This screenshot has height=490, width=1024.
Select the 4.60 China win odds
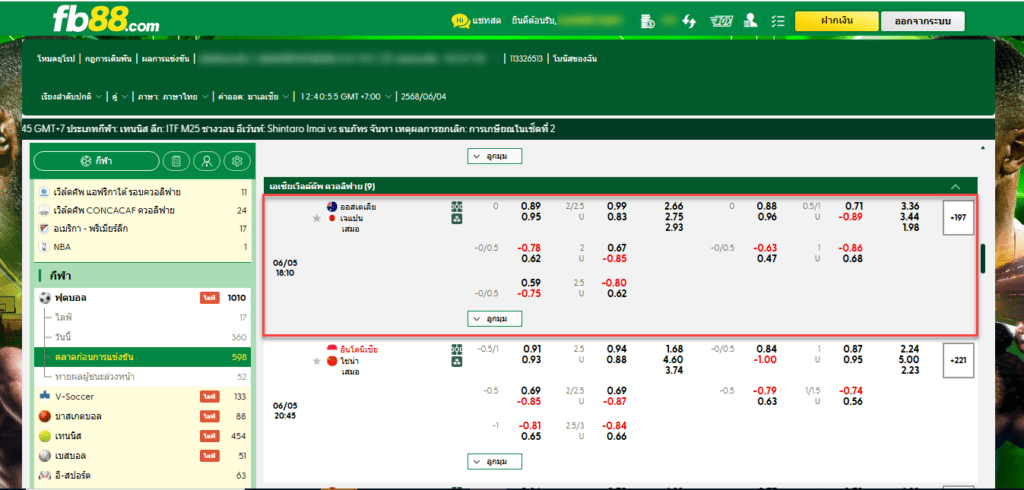coord(673,360)
